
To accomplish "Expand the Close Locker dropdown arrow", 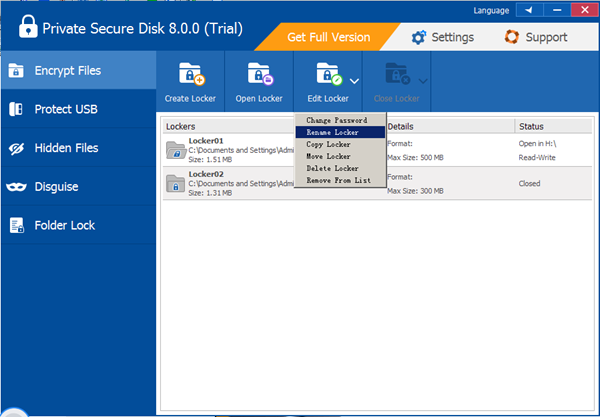I will pos(423,80).
